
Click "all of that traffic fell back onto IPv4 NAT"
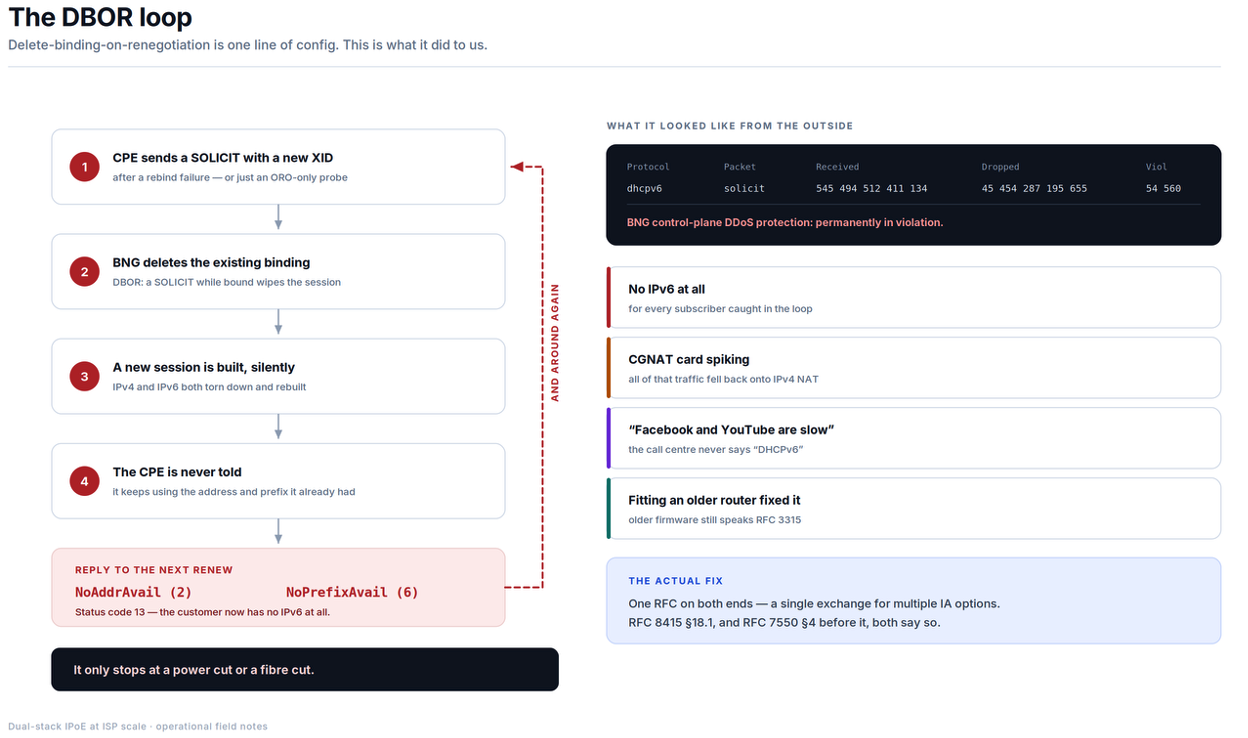click(724, 380)
